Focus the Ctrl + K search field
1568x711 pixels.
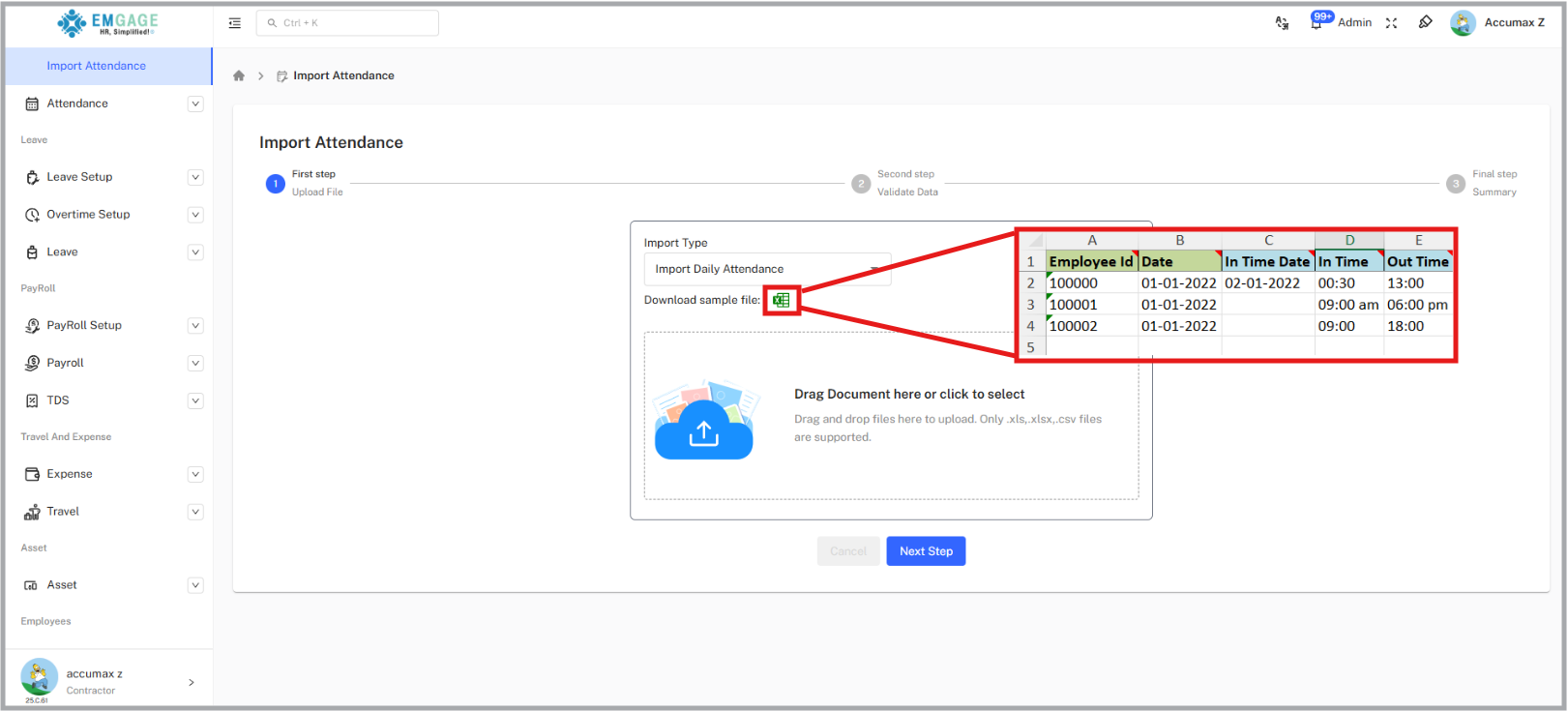tap(347, 23)
